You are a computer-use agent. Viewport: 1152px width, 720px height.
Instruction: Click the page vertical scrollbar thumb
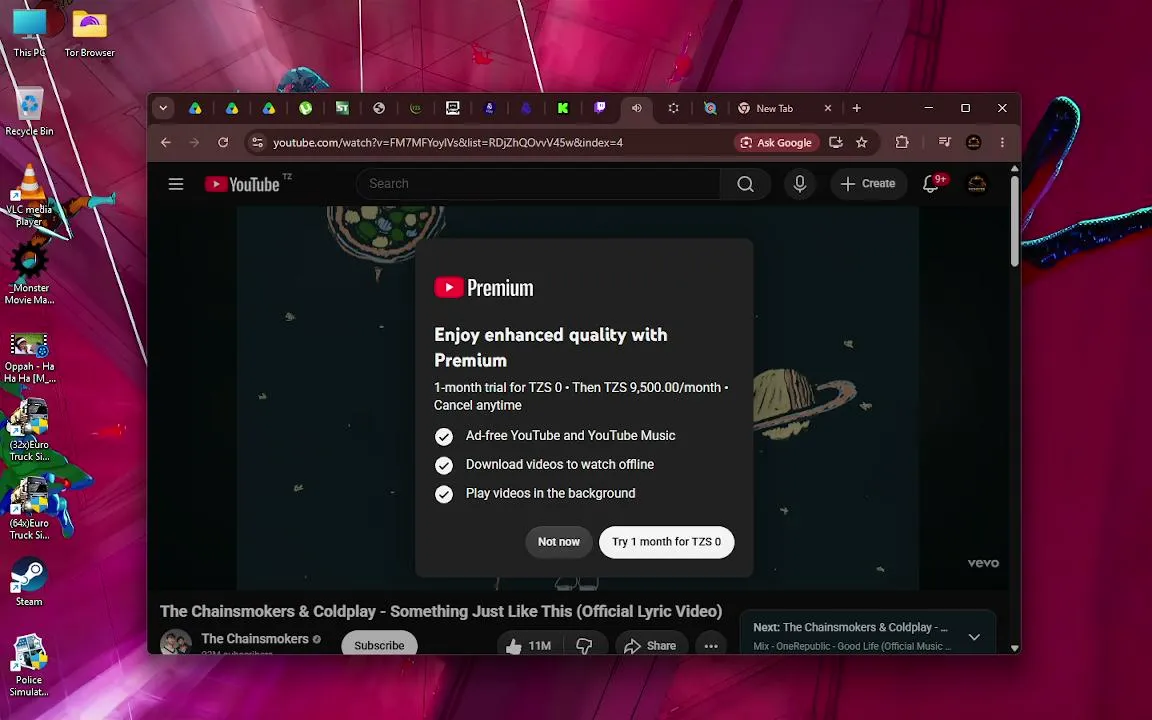click(x=1015, y=220)
